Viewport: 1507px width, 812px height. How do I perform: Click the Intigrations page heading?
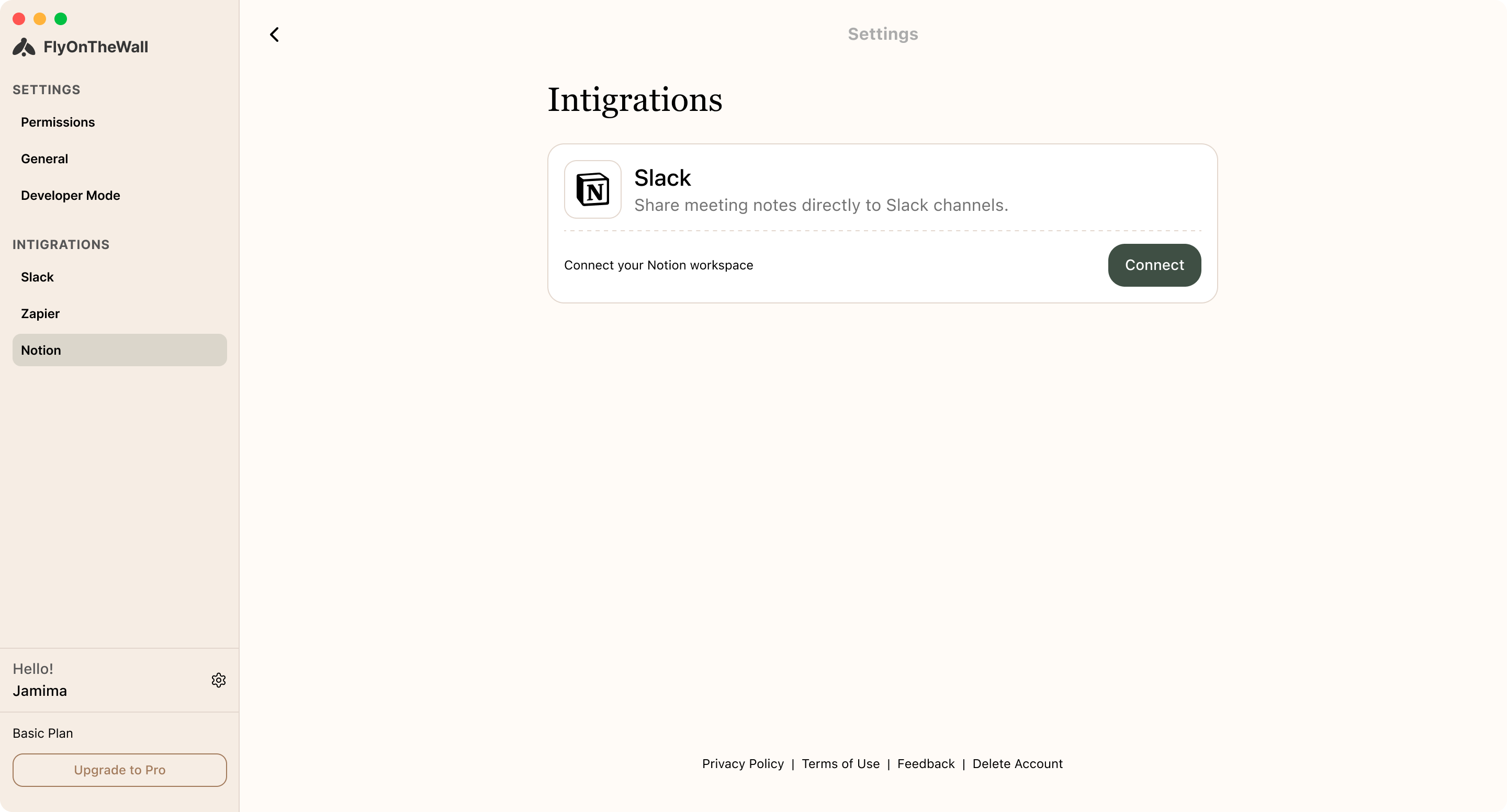click(x=635, y=100)
